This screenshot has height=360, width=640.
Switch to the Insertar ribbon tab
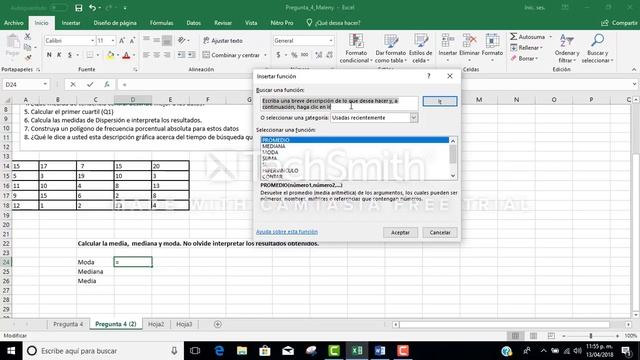tap(71, 23)
